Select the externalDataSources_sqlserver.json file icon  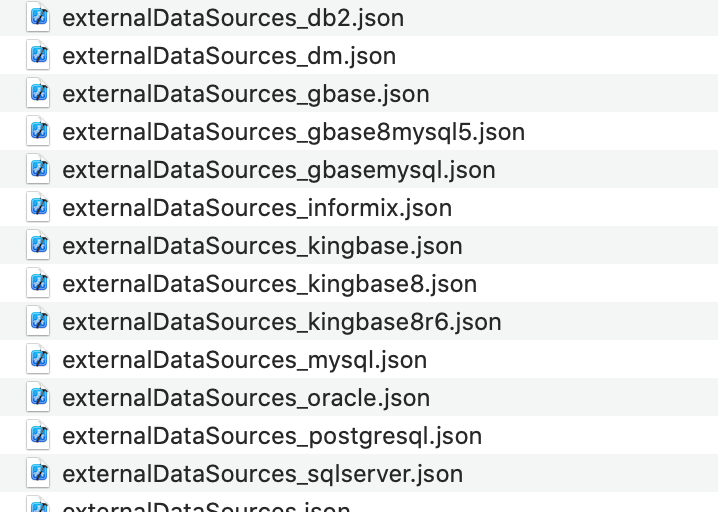39,473
